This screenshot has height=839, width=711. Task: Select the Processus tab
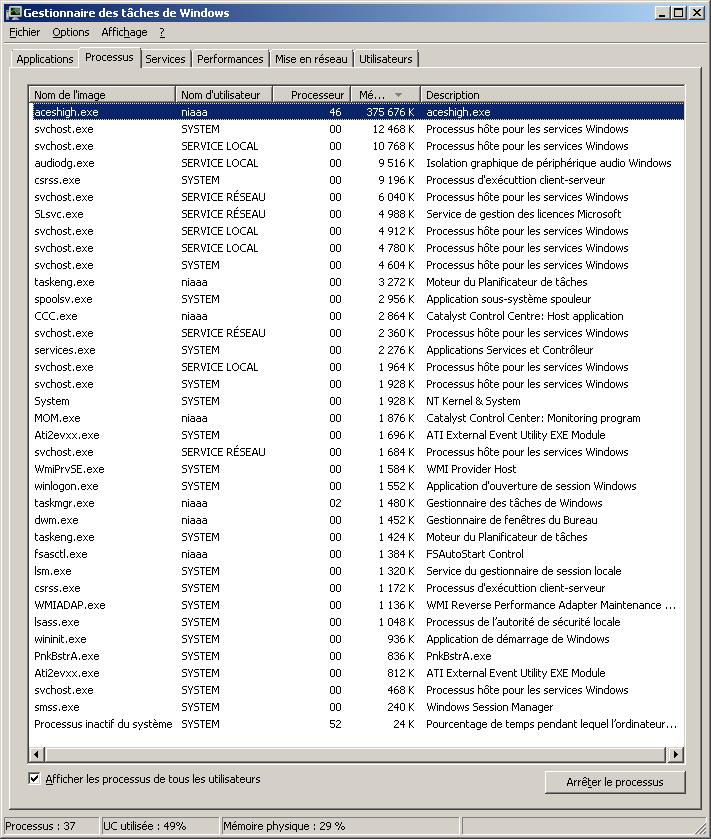pyautogui.click(x=109, y=57)
